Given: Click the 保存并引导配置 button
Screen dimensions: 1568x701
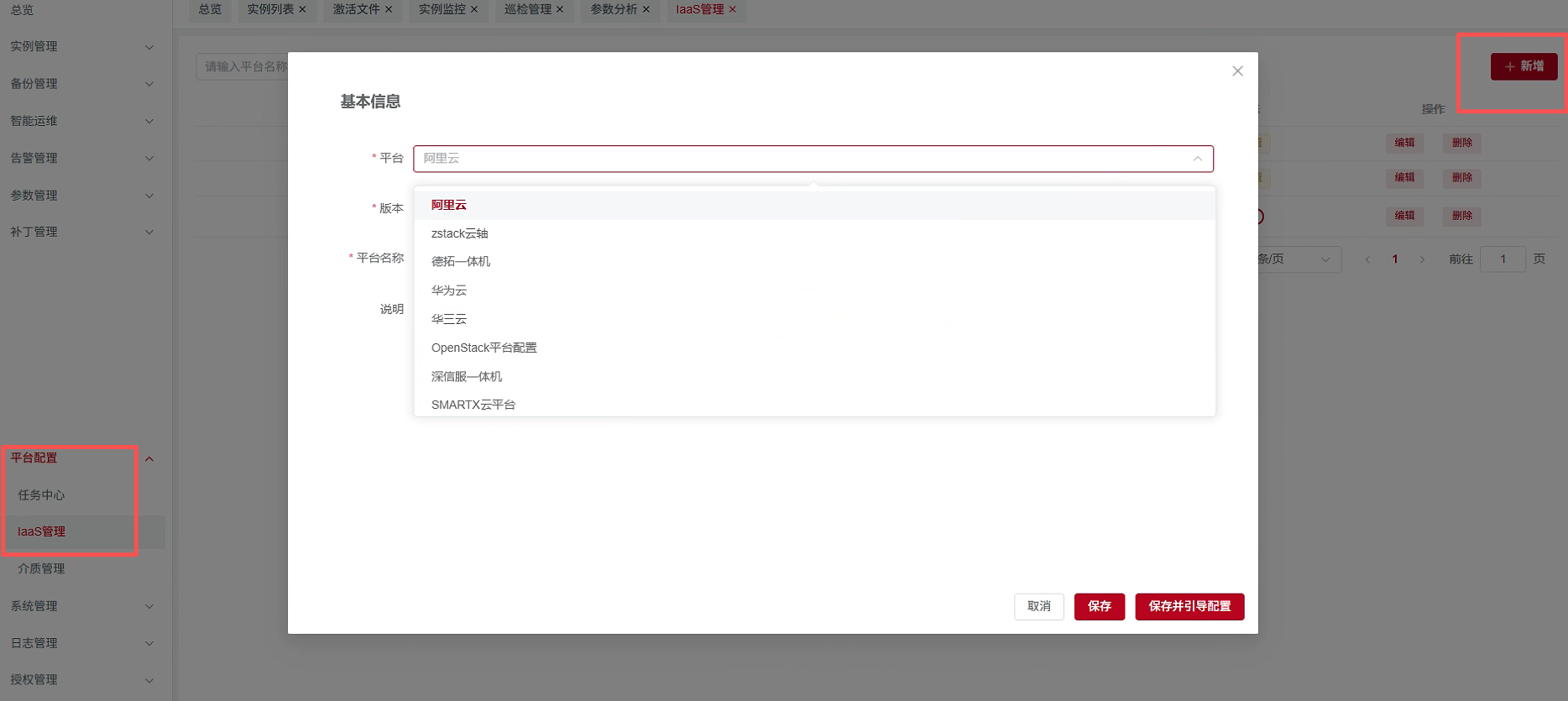Looking at the screenshot, I should pos(1189,606).
